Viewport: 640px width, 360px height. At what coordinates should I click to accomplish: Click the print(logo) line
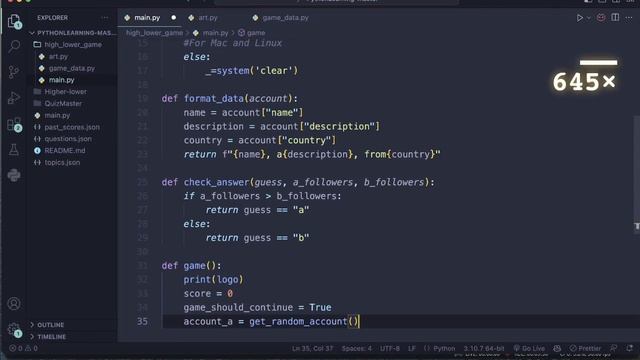213,280
